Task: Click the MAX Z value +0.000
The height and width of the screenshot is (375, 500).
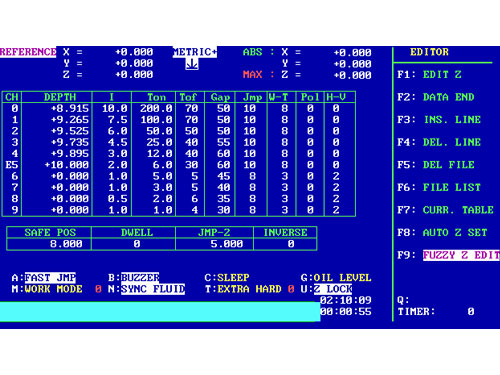Action: (x=353, y=75)
